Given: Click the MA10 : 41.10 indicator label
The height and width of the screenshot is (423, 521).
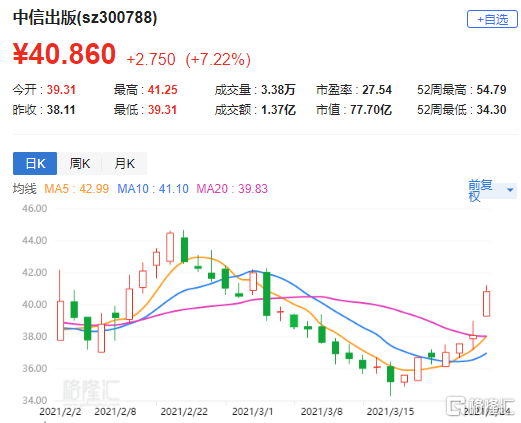Looking at the screenshot, I should point(153,189).
